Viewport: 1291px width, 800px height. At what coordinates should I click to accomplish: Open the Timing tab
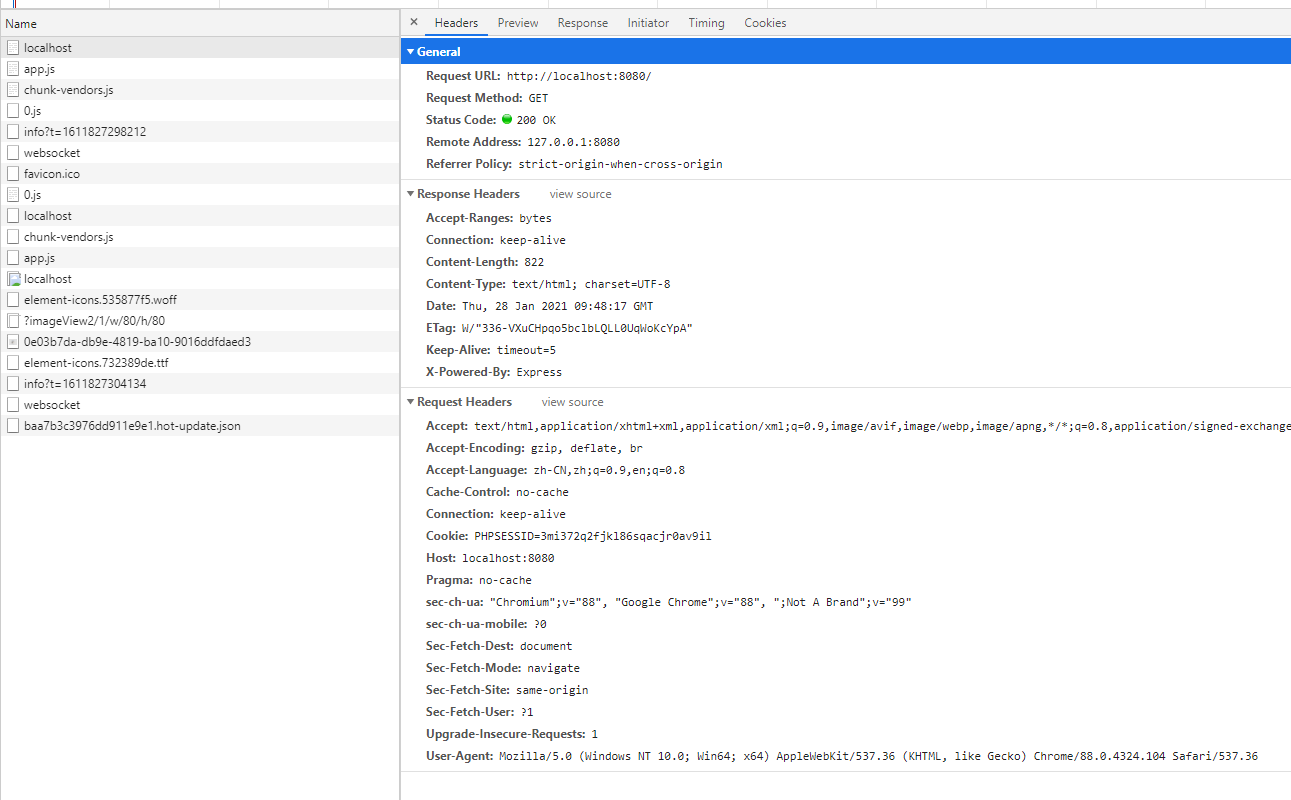[x=706, y=22]
